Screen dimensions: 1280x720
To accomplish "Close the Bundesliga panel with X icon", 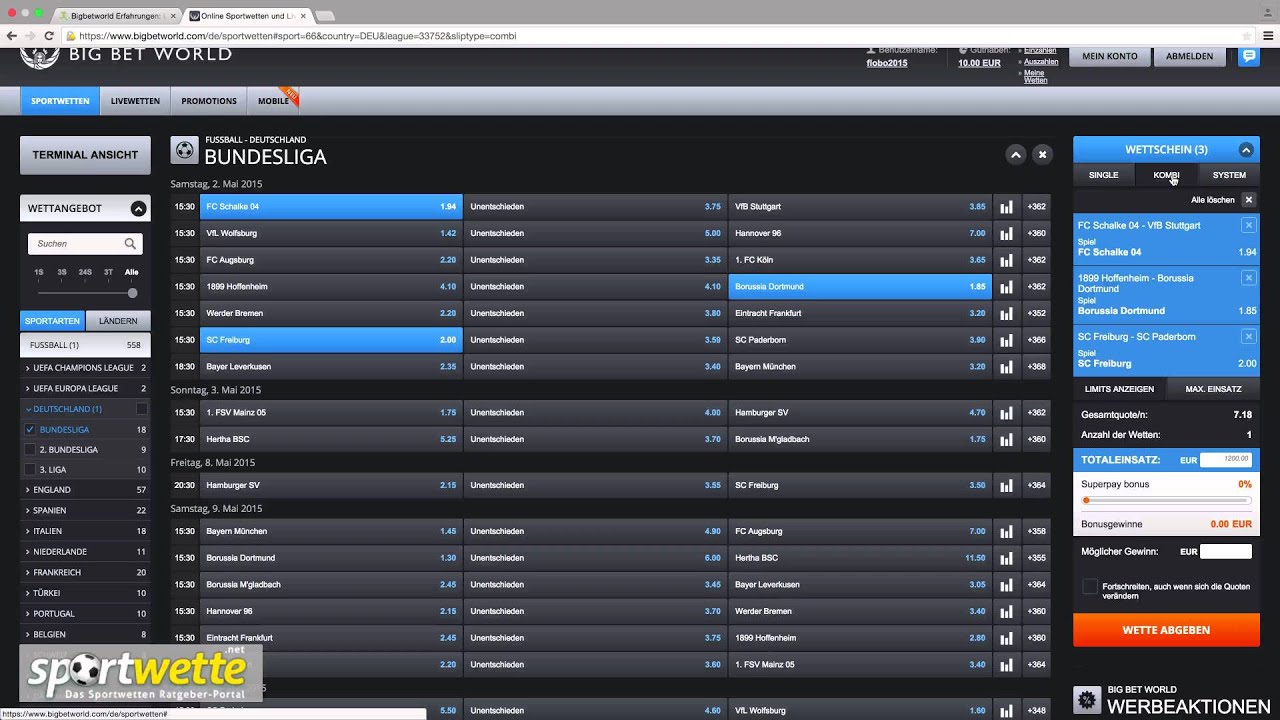I will coord(1042,154).
